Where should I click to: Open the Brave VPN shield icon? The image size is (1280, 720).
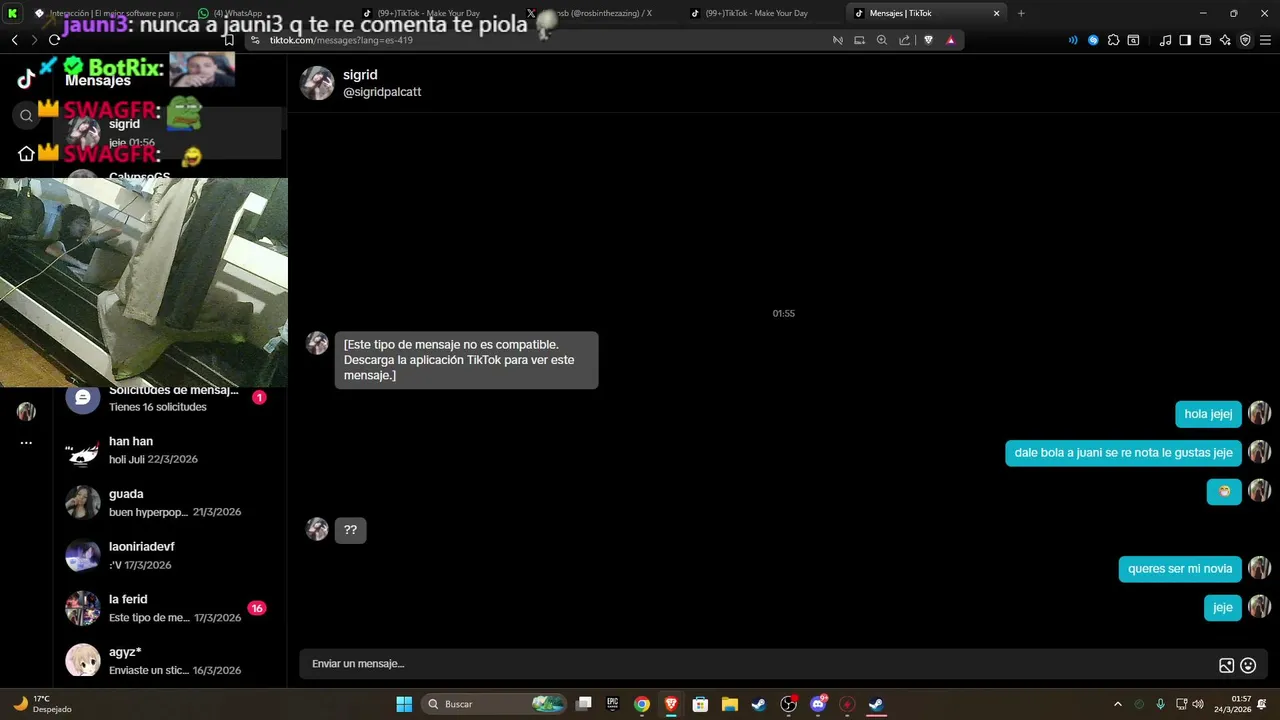pos(1245,40)
